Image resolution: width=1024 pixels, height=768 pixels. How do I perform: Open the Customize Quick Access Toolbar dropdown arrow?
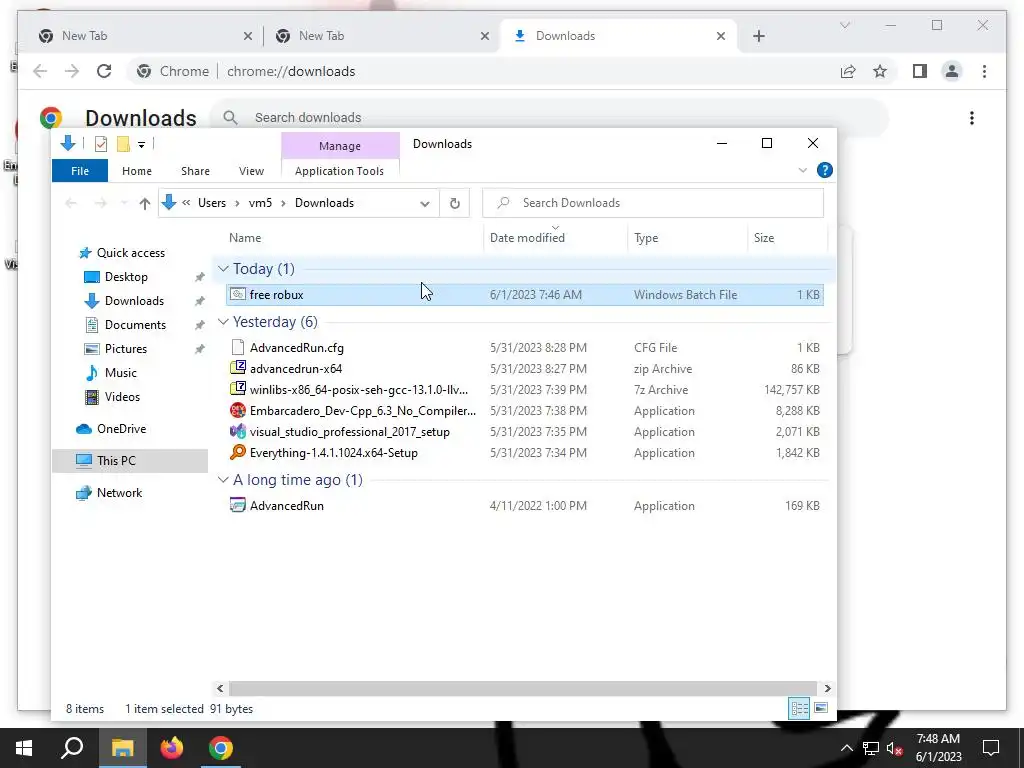click(141, 144)
